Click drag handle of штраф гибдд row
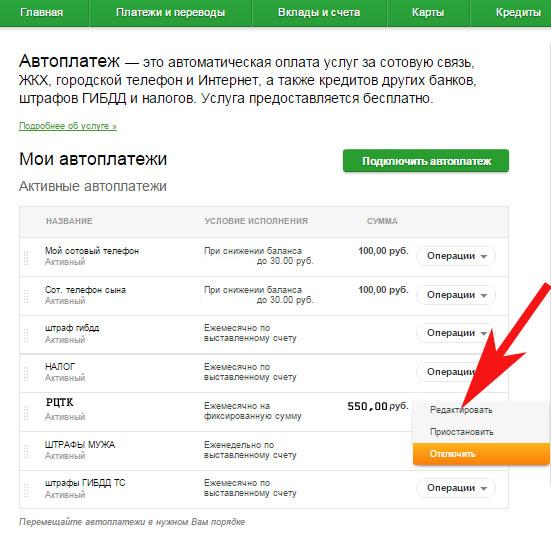551x534 pixels. pos(26,335)
